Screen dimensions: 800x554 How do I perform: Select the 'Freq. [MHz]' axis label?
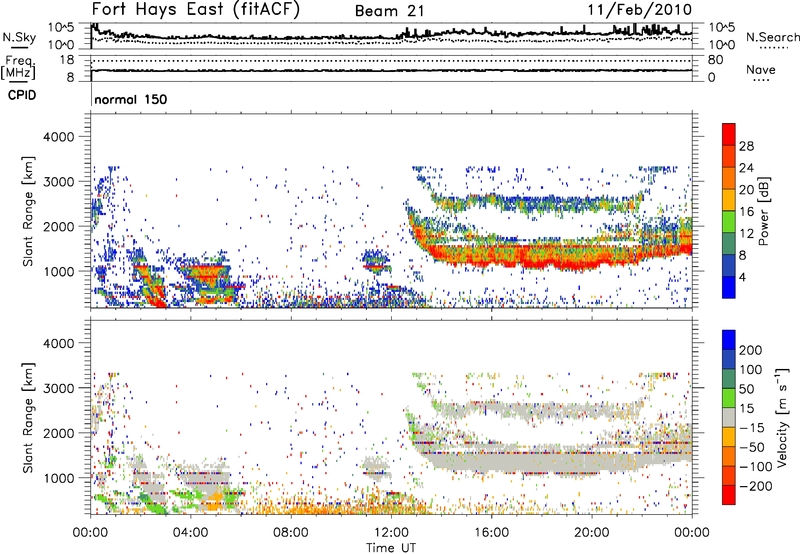18,67
